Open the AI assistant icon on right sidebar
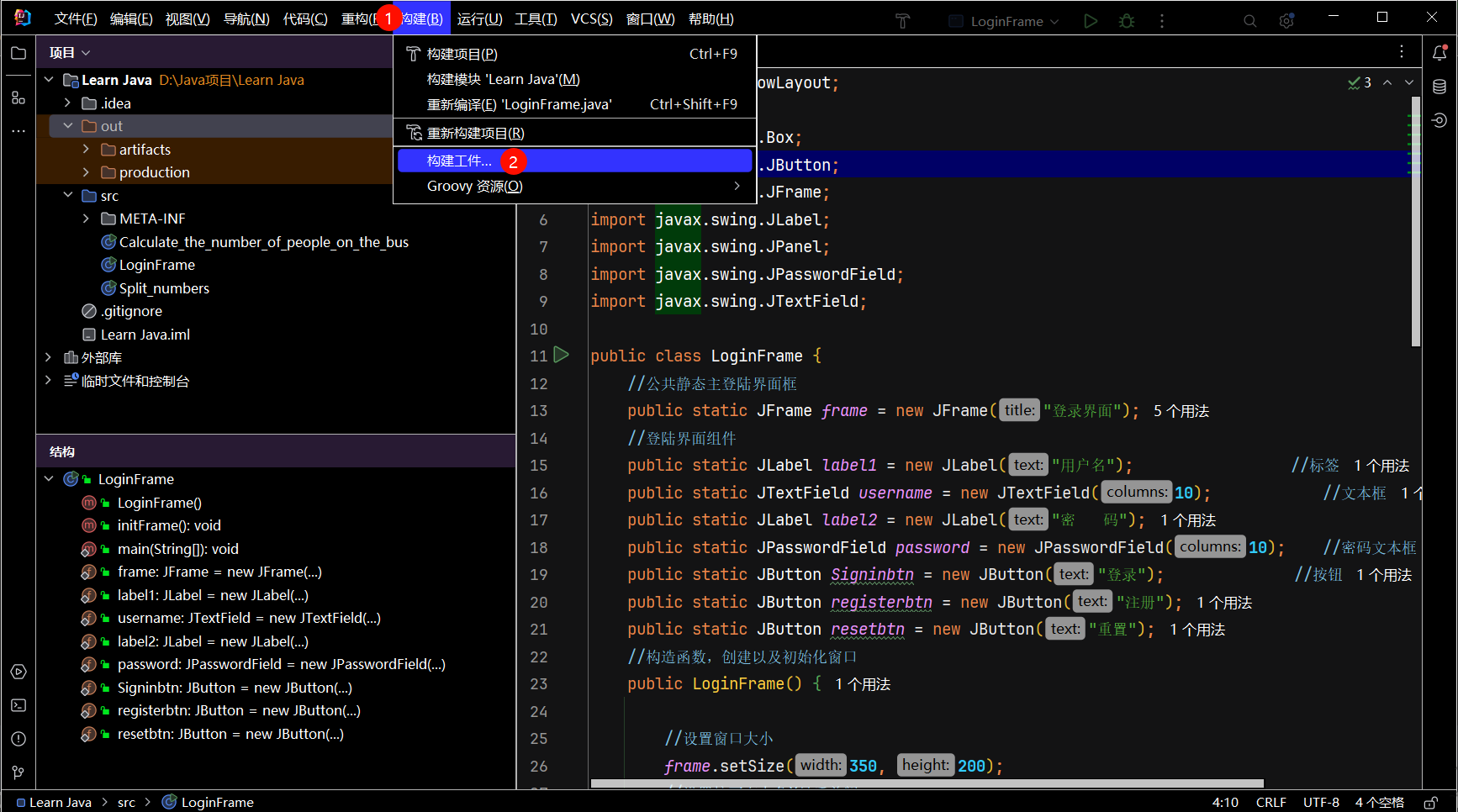 tap(1440, 120)
